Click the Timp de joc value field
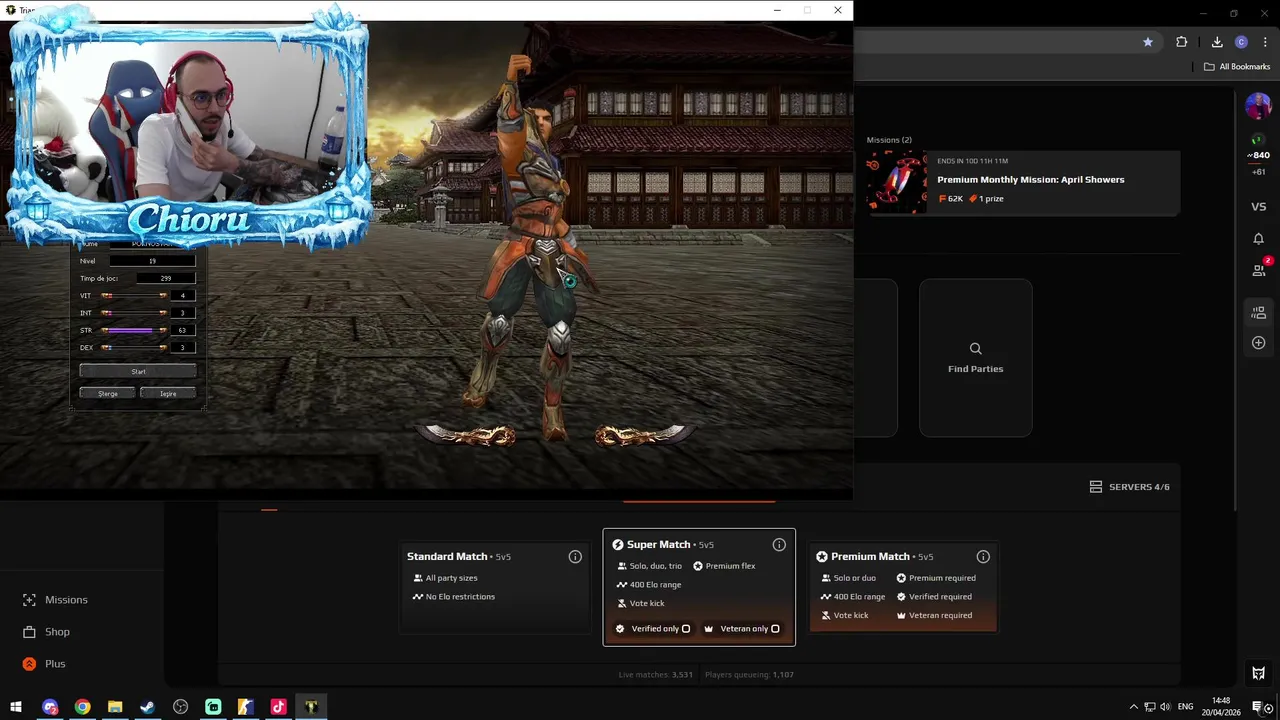Screen dimensions: 1280x720 165,278
